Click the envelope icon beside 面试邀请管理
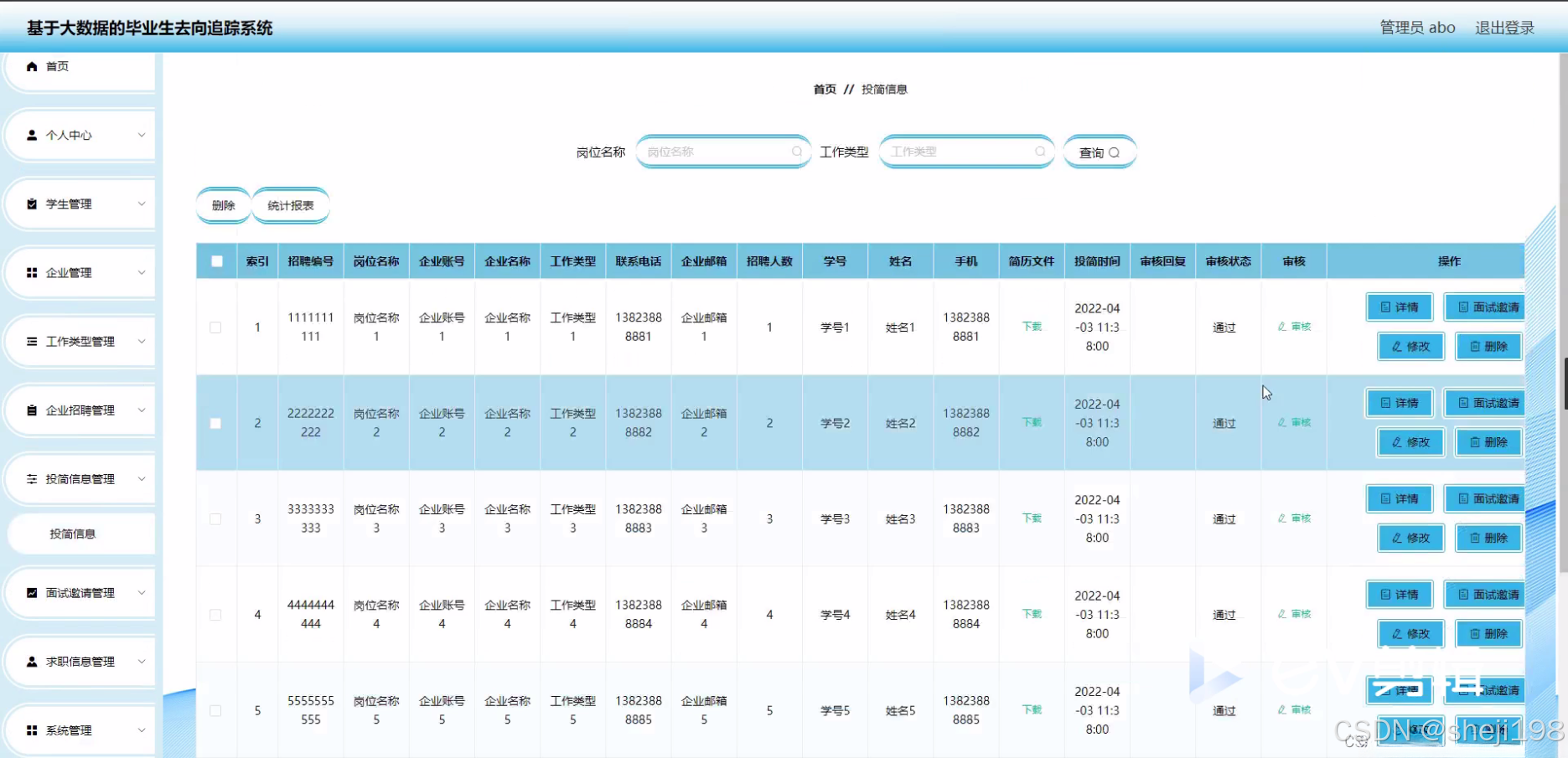Screen dimensions: 1568x758 (x=32, y=592)
